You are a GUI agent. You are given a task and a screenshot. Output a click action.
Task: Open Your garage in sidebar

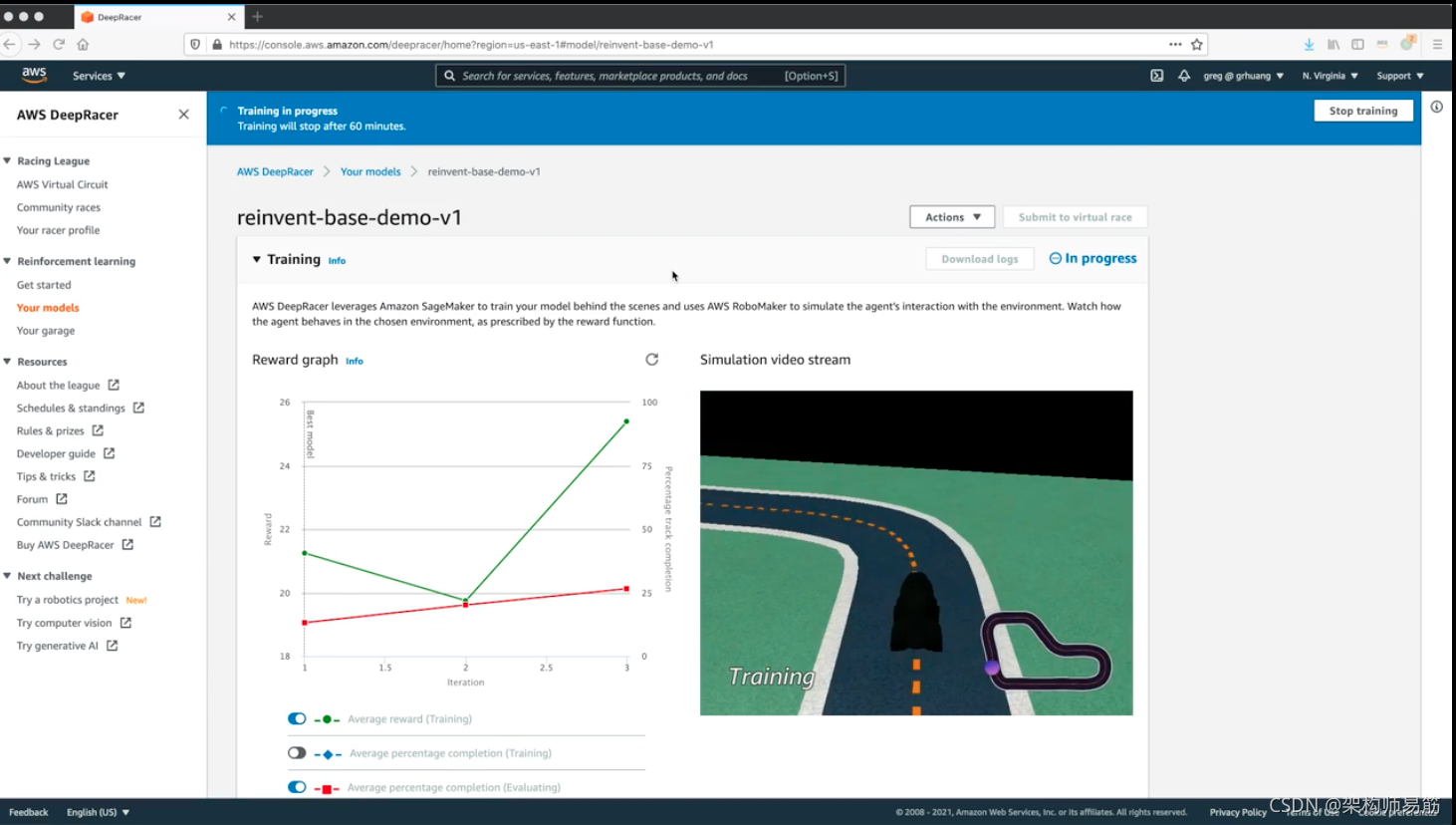pos(46,331)
